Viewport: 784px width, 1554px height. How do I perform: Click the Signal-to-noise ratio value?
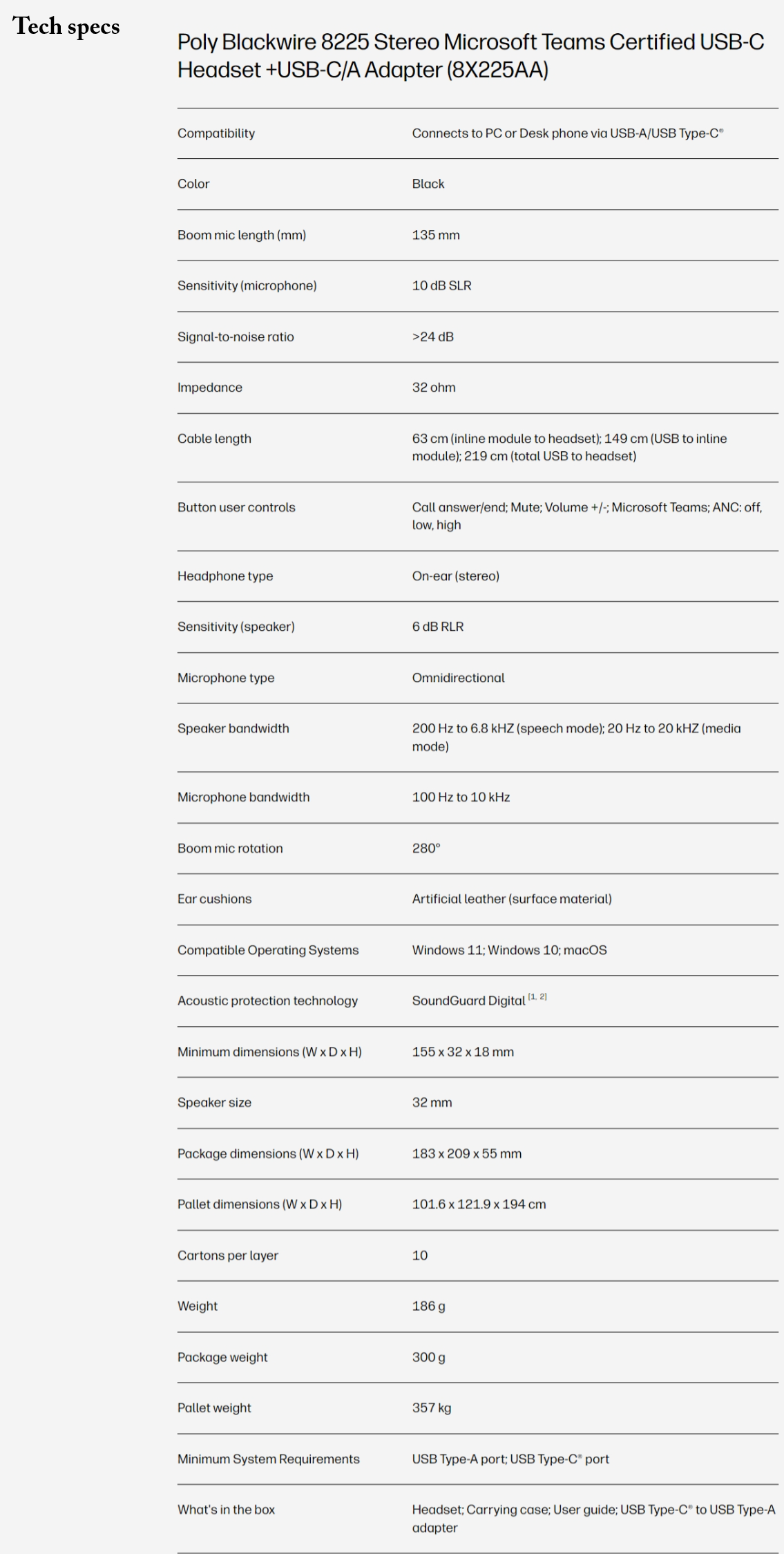pyautogui.click(x=433, y=337)
